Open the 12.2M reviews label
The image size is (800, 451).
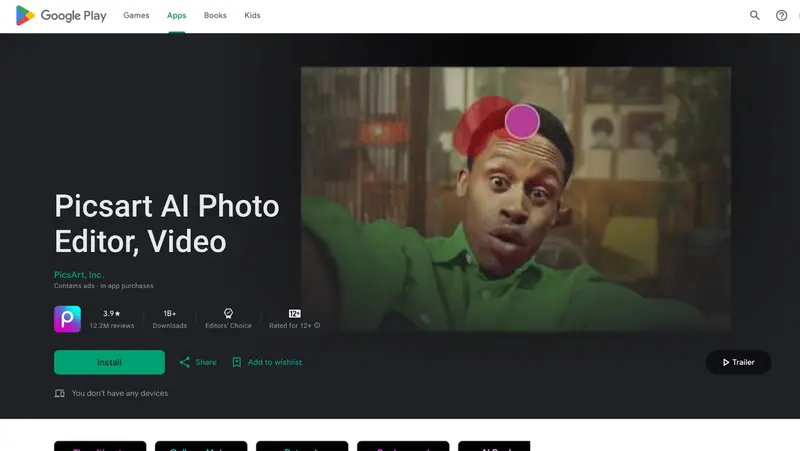point(112,325)
